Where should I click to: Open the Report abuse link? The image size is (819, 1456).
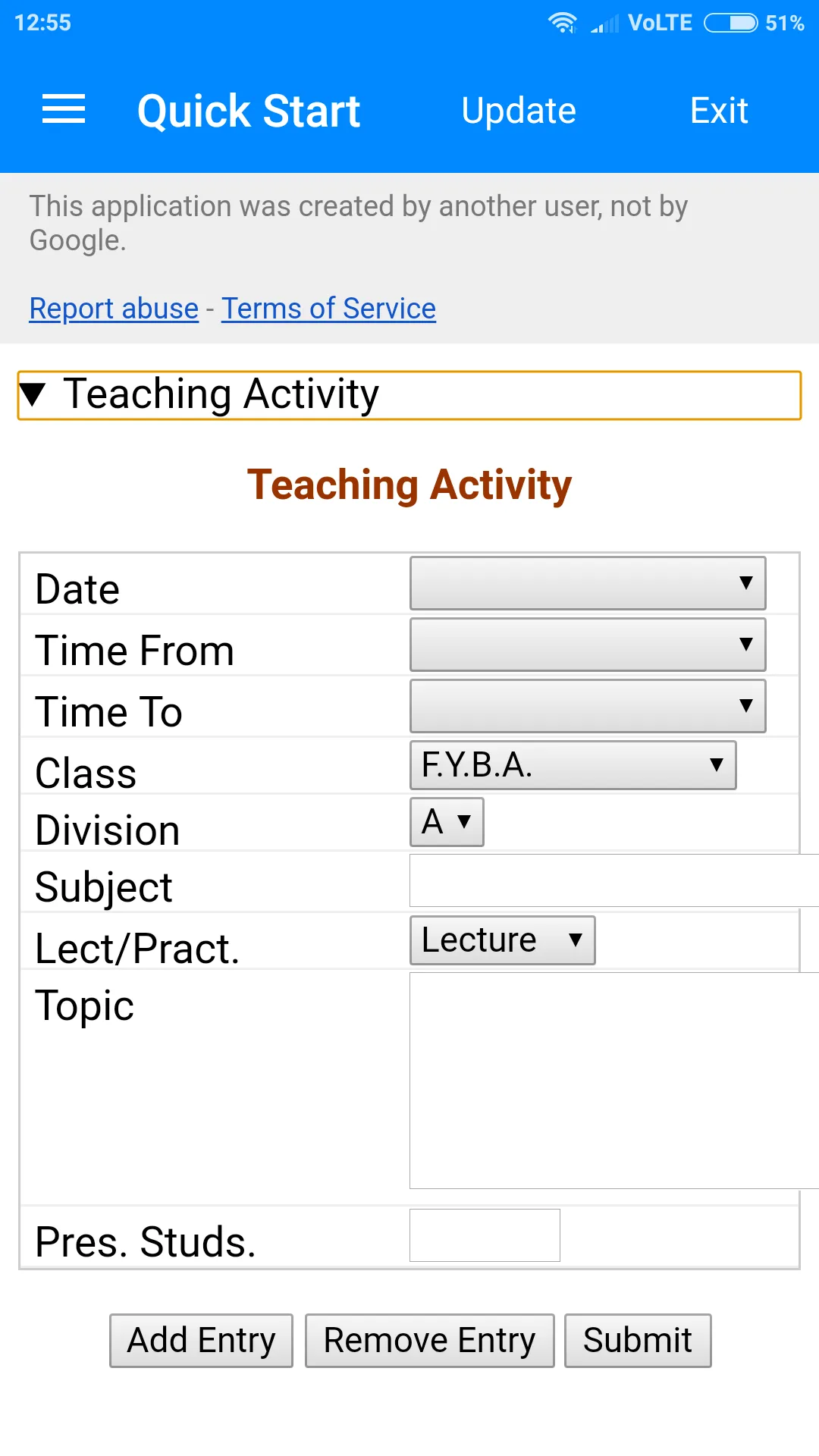(x=114, y=309)
